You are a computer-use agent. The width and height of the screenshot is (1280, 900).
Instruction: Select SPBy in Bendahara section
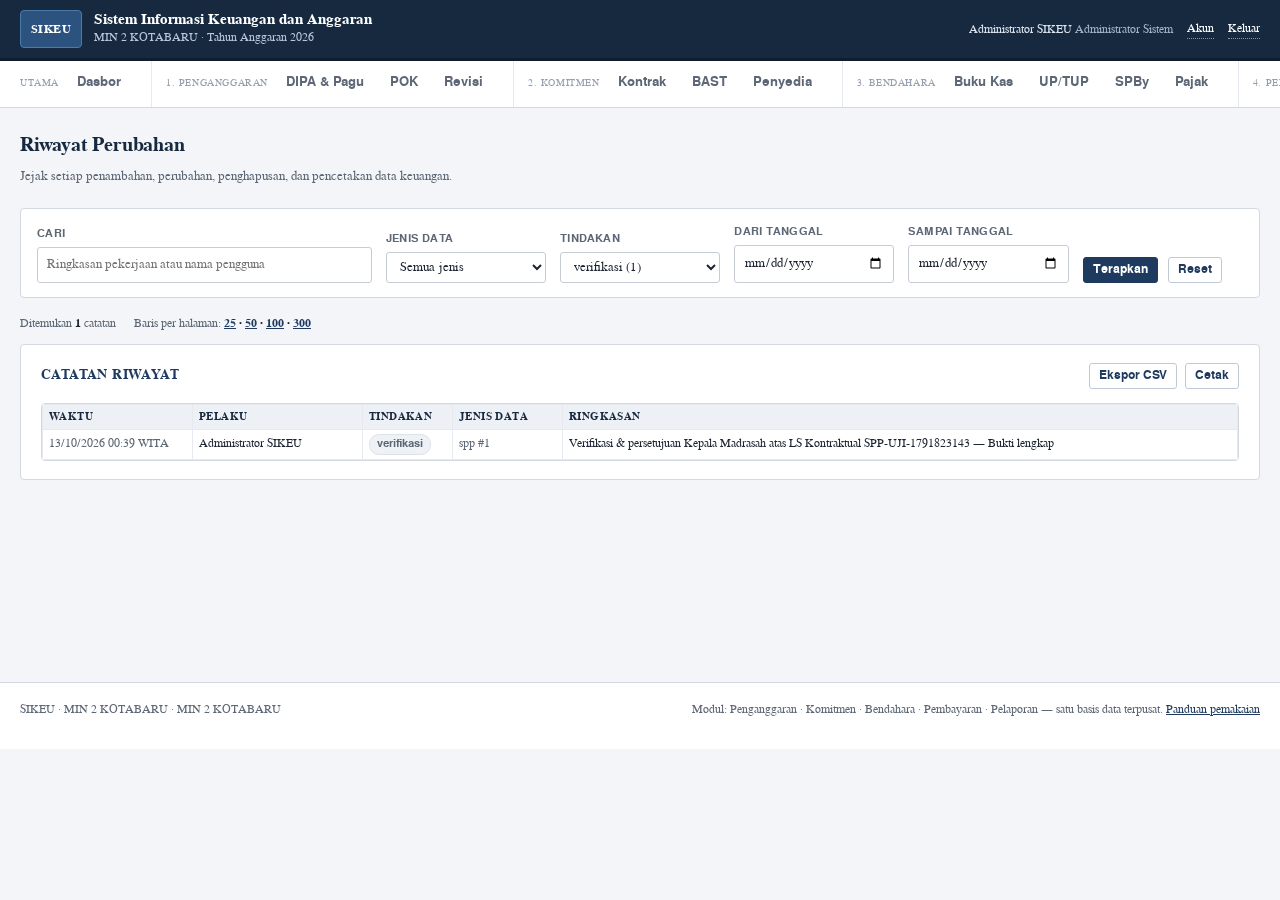(1132, 82)
